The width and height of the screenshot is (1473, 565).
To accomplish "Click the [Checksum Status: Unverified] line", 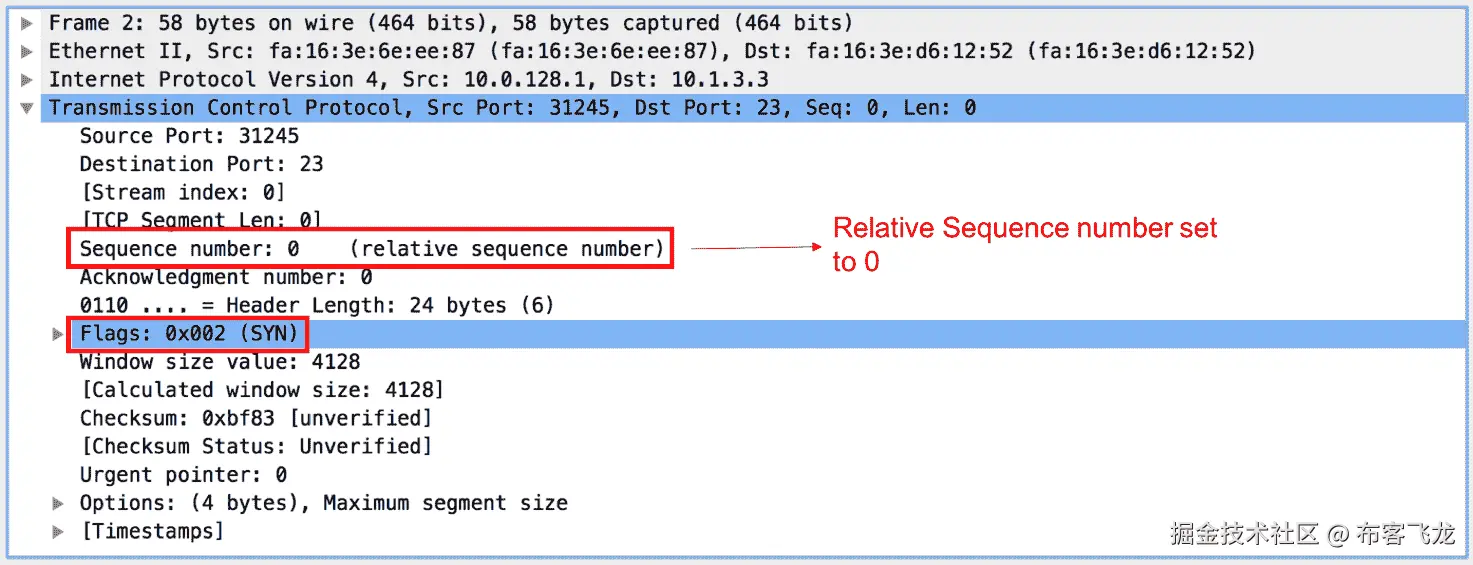I will tap(255, 446).
